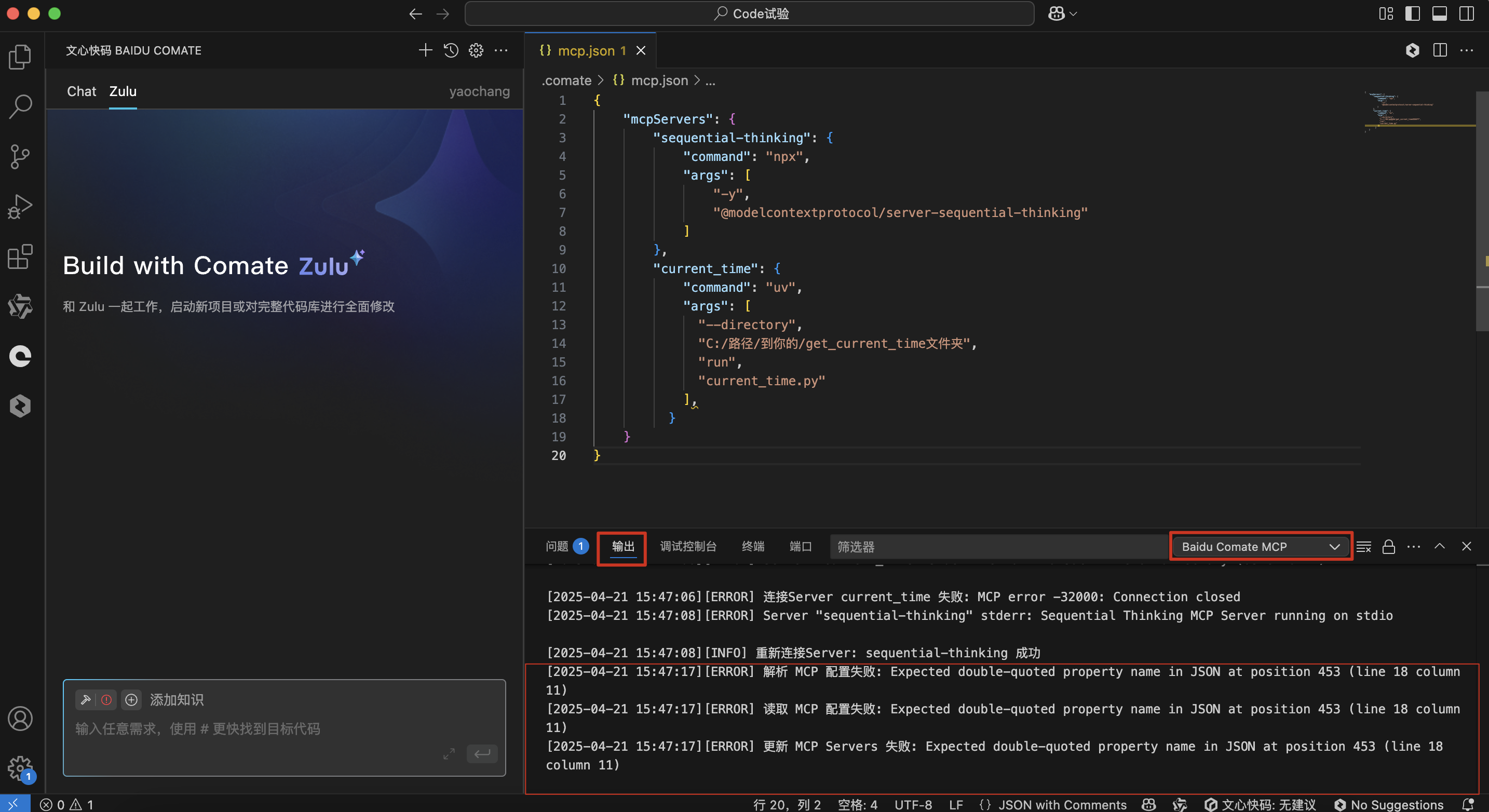This screenshot has width=1489, height=812.
Task: Open more actions in Comate panel header
Action: point(501,50)
